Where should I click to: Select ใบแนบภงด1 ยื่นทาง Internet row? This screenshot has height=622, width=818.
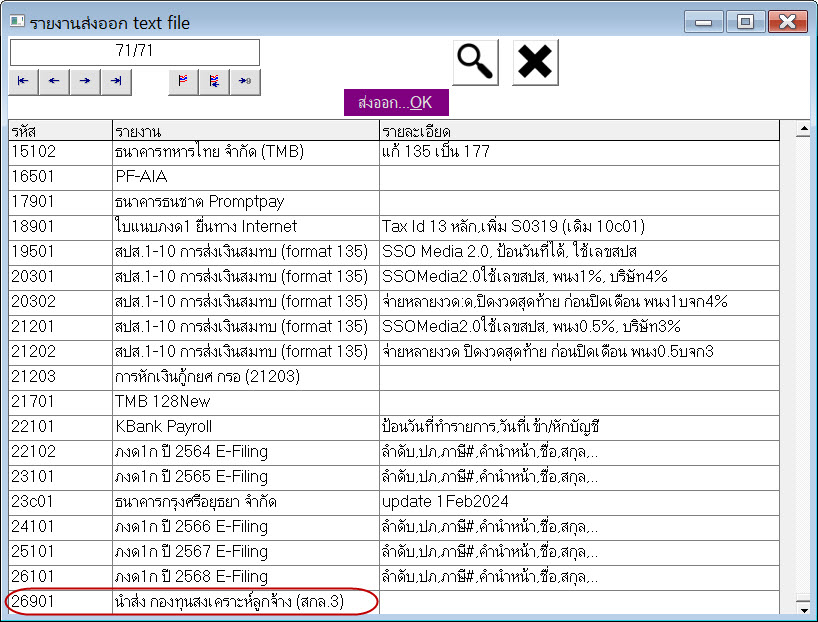pos(394,228)
